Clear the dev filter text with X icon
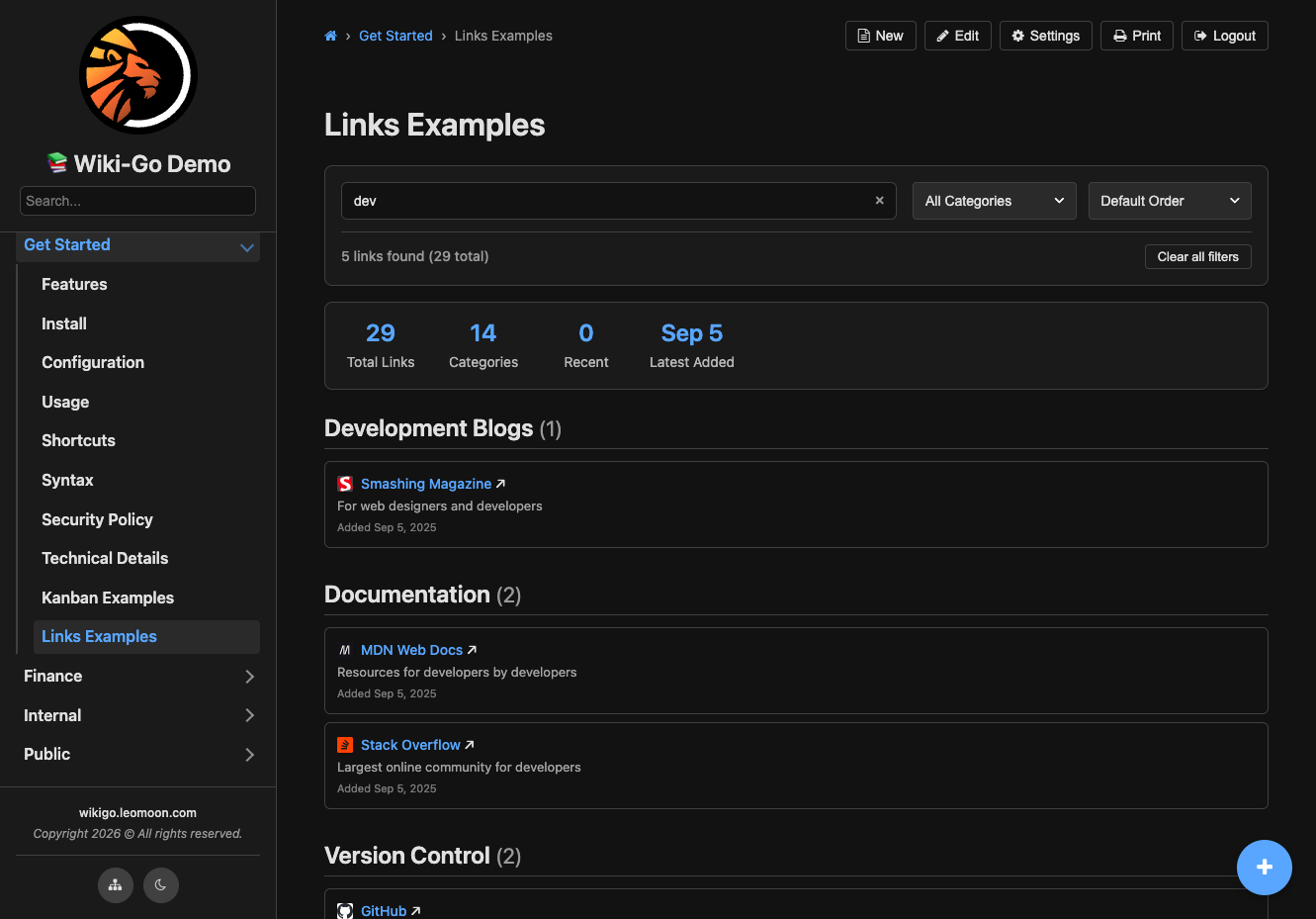 pos(879,201)
